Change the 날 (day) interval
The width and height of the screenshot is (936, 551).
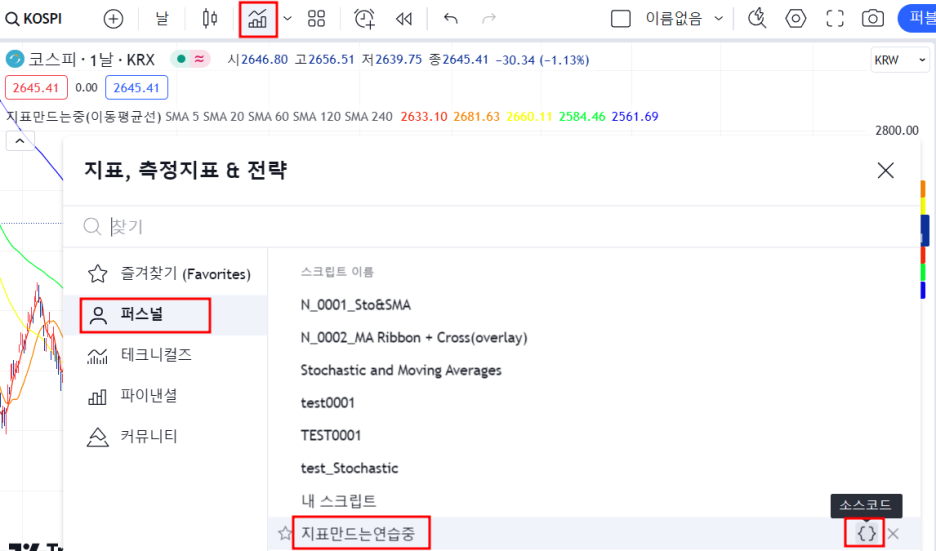[x=162, y=19]
